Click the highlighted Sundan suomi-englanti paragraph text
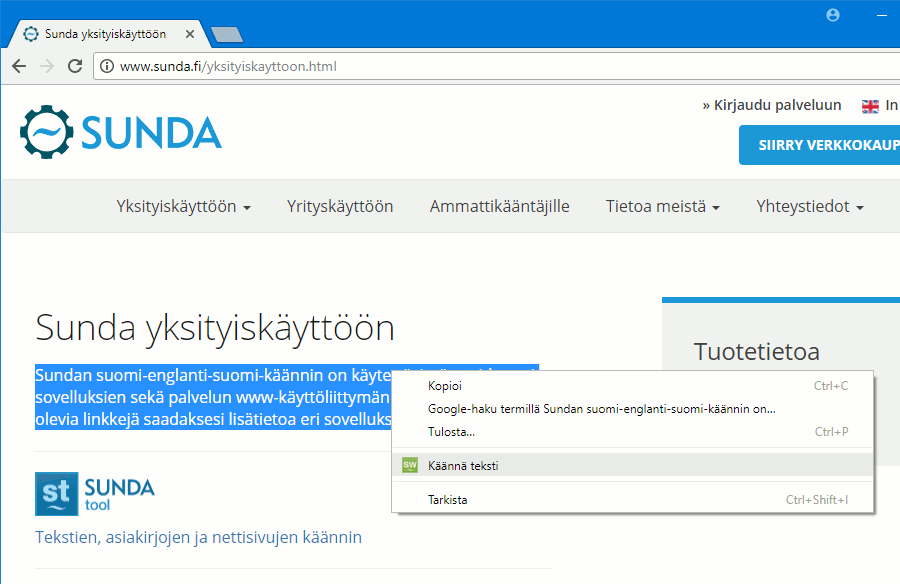Image resolution: width=900 pixels, height=584 pixels. click(x=213, y=397)
